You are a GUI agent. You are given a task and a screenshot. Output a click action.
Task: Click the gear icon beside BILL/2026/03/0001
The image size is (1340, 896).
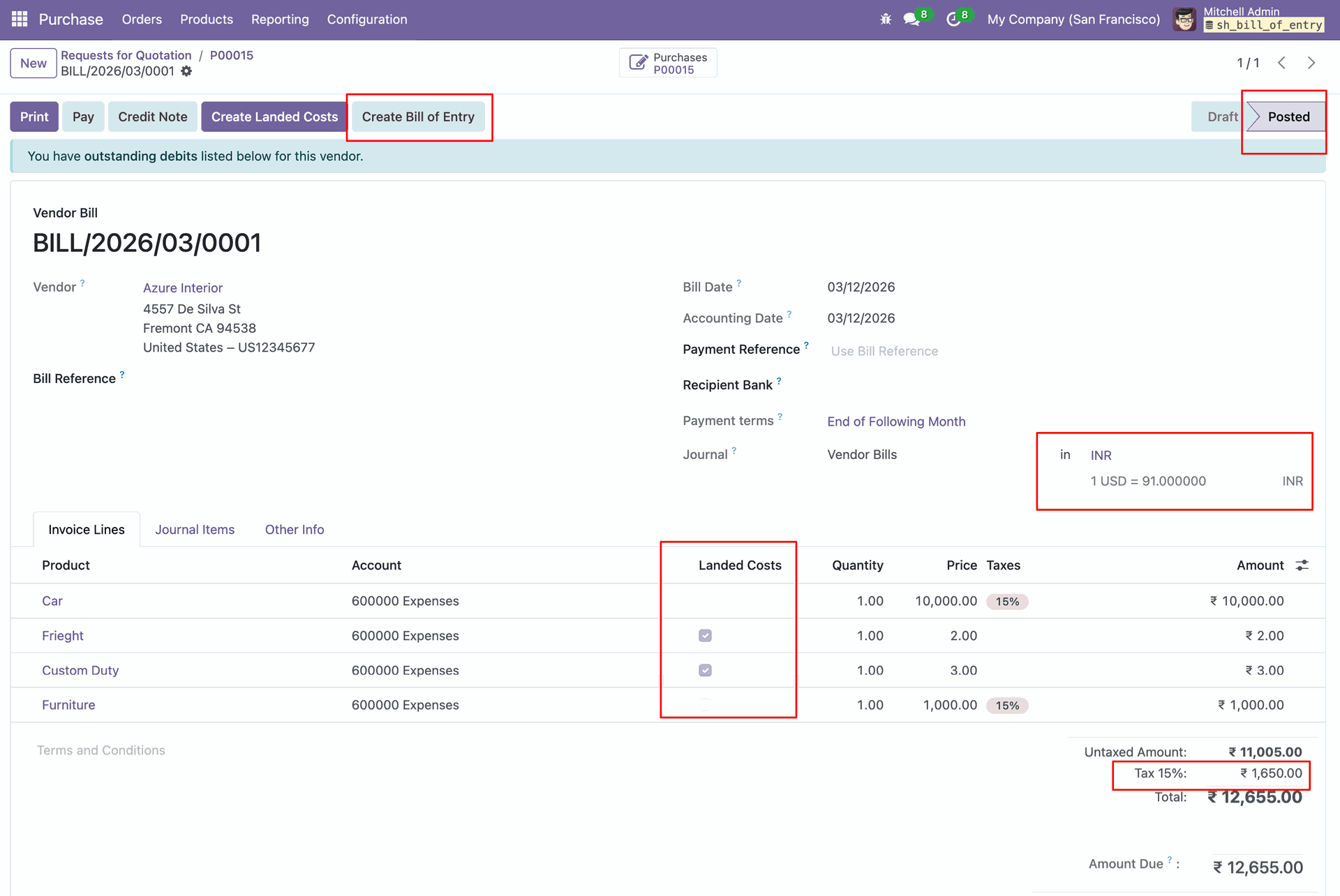186,71
